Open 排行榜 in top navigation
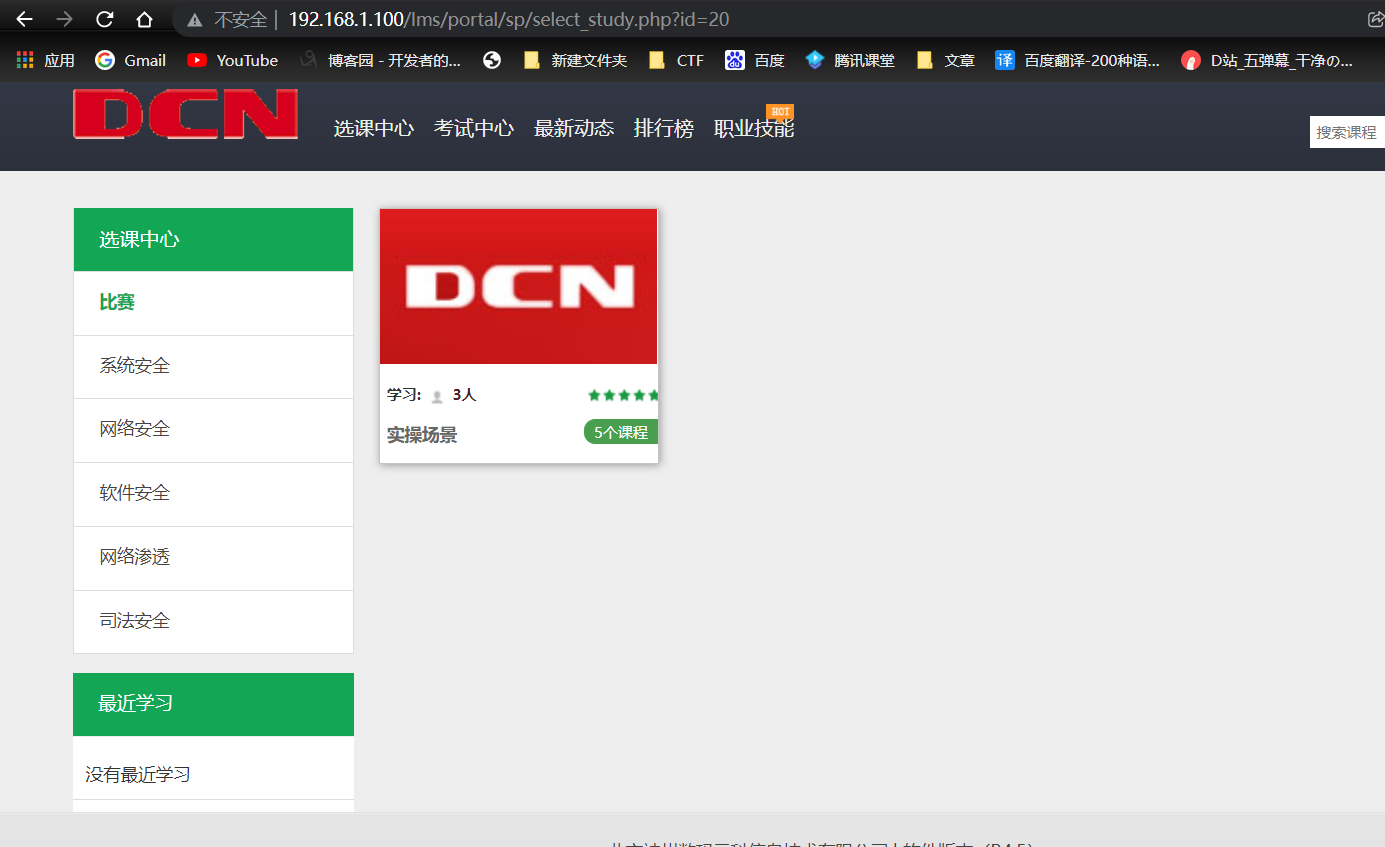 (x=663, y=128)
